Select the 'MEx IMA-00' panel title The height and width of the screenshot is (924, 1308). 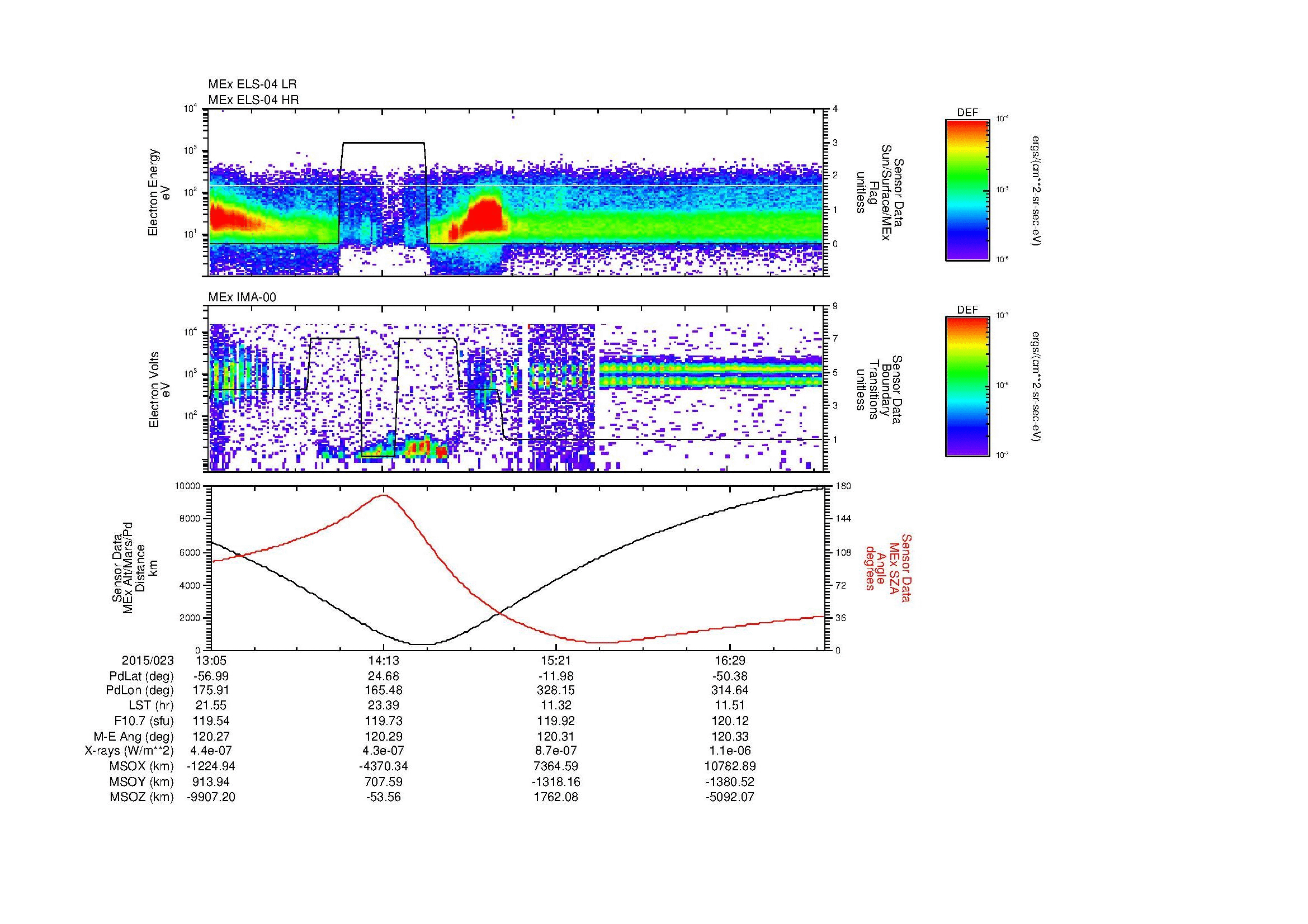coord(242,297)
